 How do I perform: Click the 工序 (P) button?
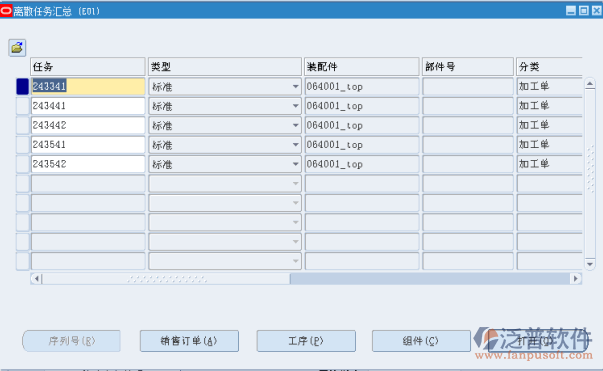[x=306, y=341]
